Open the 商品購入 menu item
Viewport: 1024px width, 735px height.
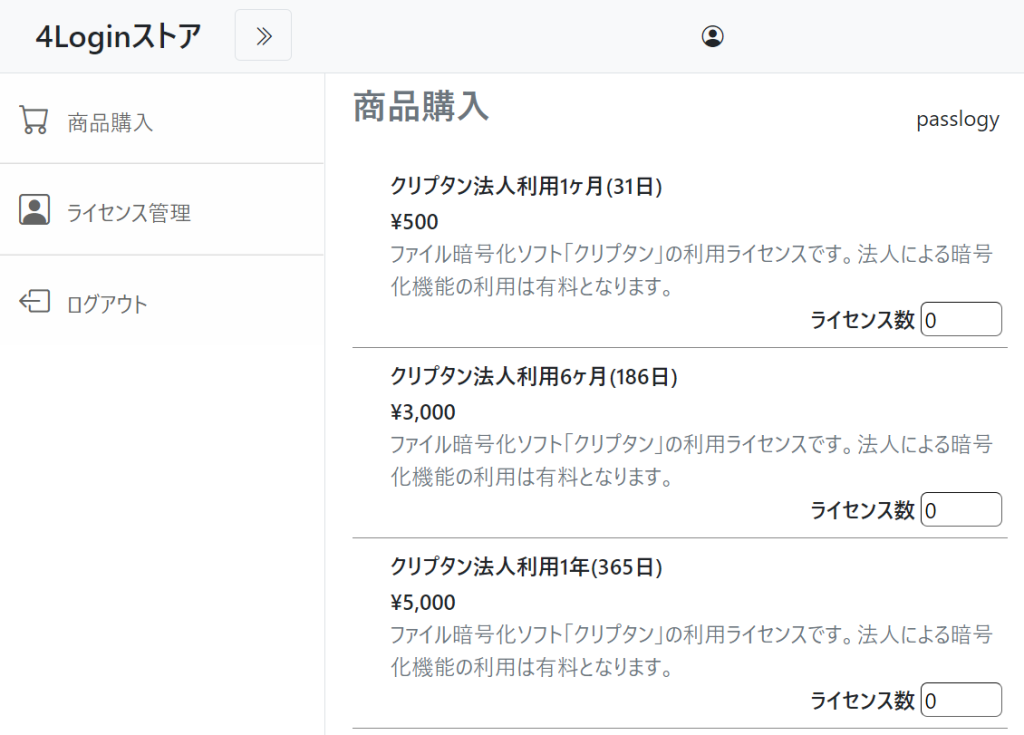162,119
